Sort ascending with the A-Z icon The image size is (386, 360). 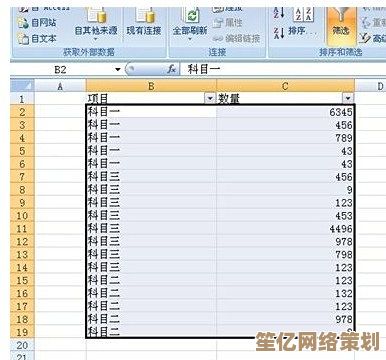click(x=279, y=13)
